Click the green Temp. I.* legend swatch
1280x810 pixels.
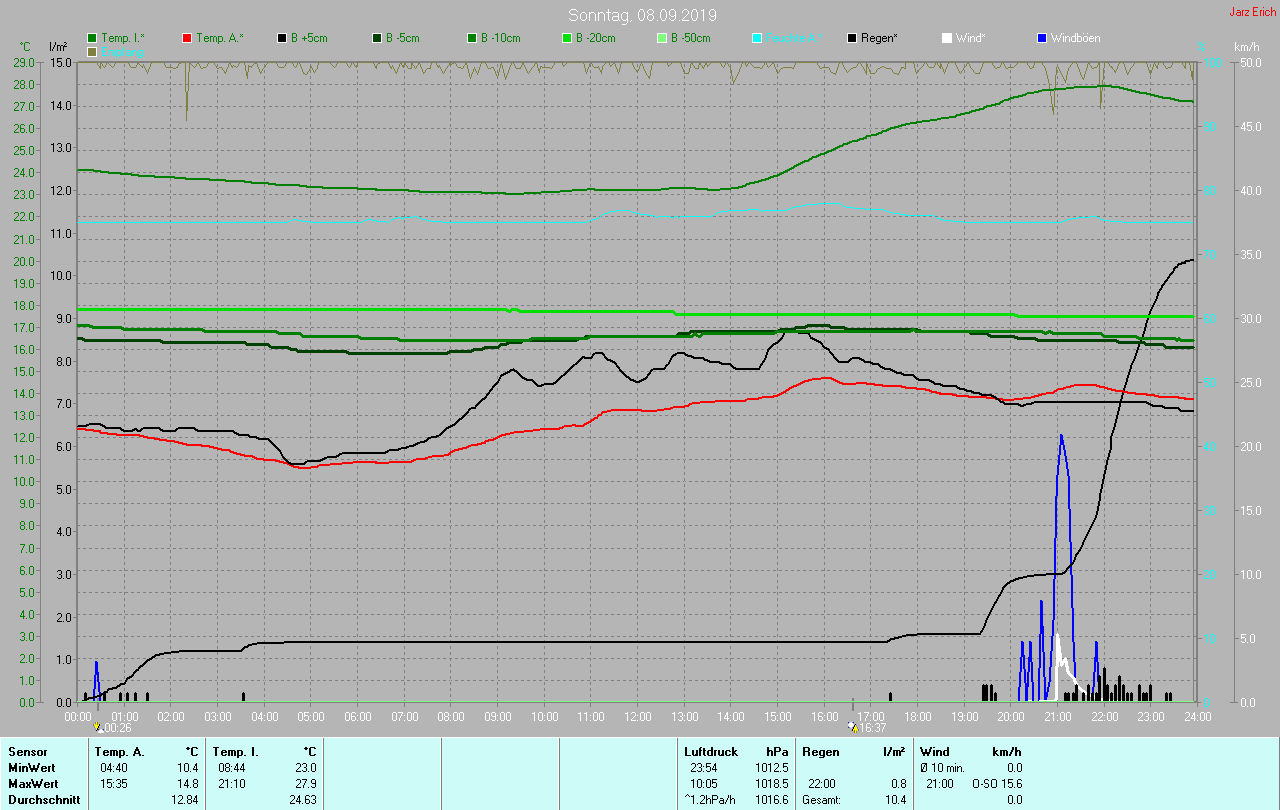click(x=93, y=38)
